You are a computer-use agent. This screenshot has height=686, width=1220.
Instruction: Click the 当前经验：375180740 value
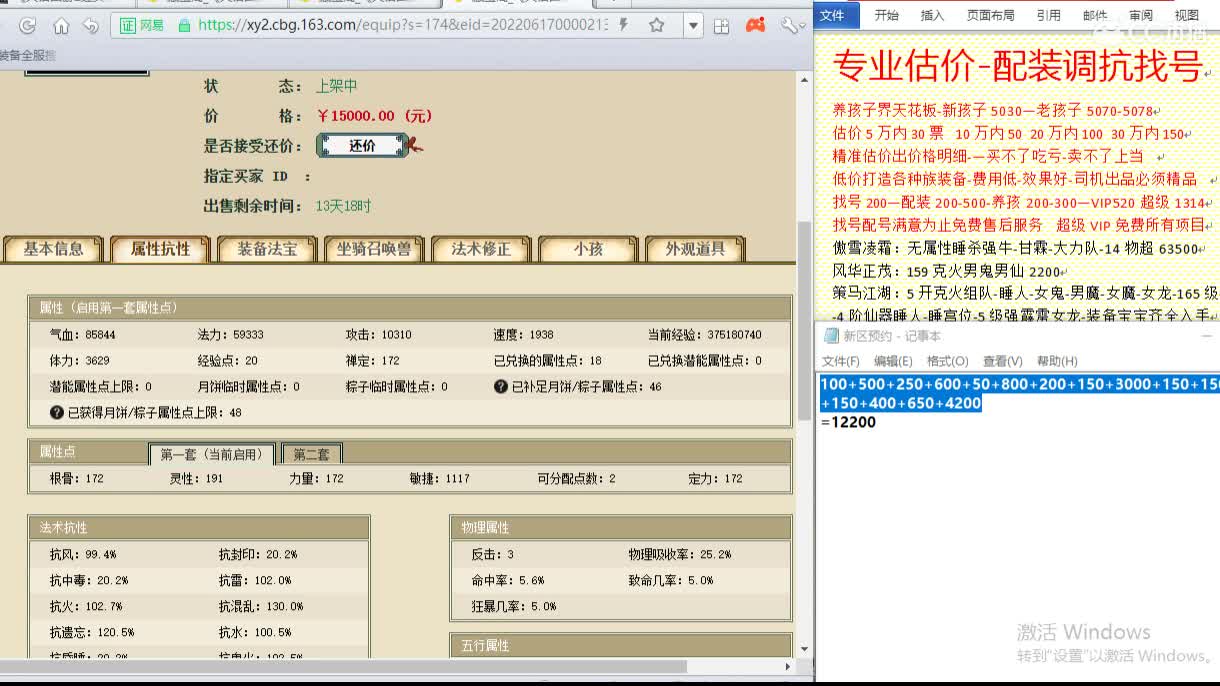tap(704, 334)
